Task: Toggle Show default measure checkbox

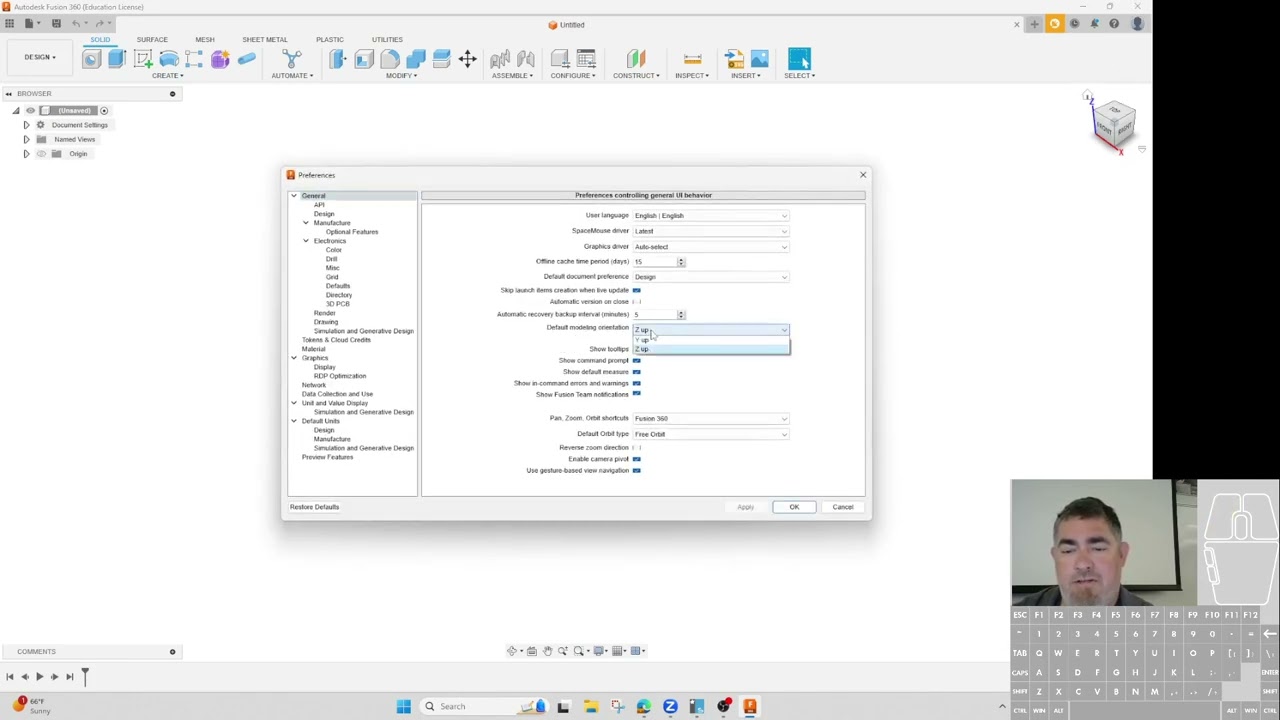Action: pyautogui.click(x=636, y=372)
